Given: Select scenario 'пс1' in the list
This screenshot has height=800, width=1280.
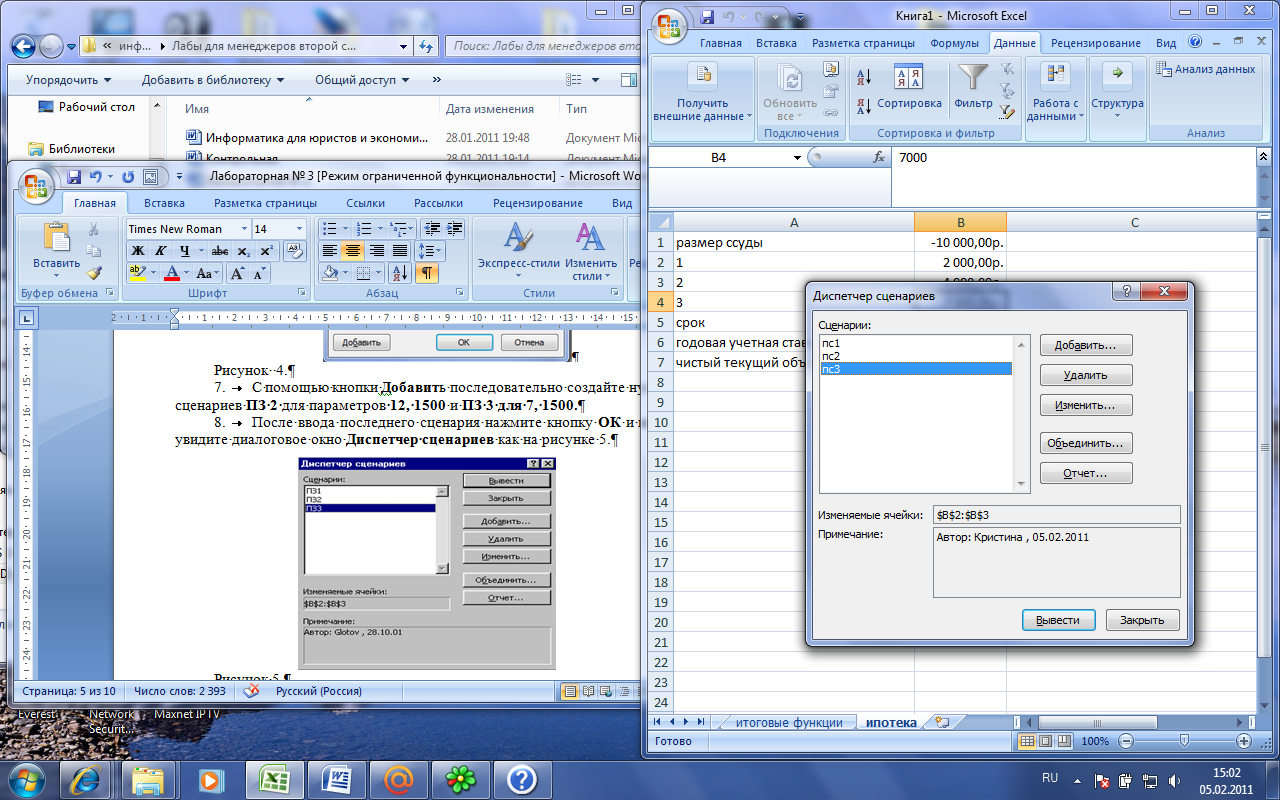Looking at the screenshot, I should click(916, 343).
